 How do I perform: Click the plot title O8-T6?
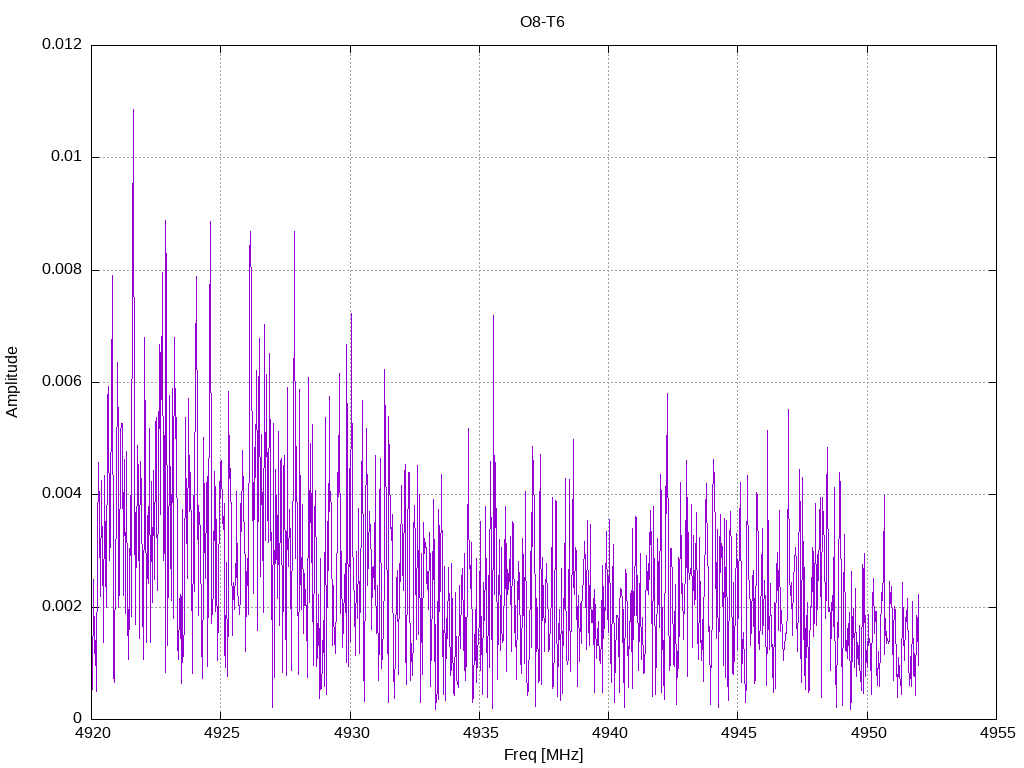click(542, 22)
